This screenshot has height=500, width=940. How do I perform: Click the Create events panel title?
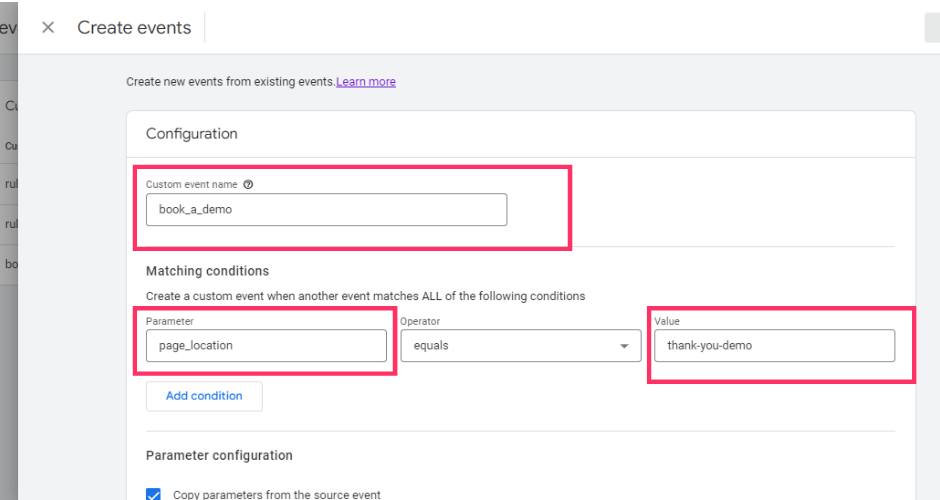[x=134, y=28]
